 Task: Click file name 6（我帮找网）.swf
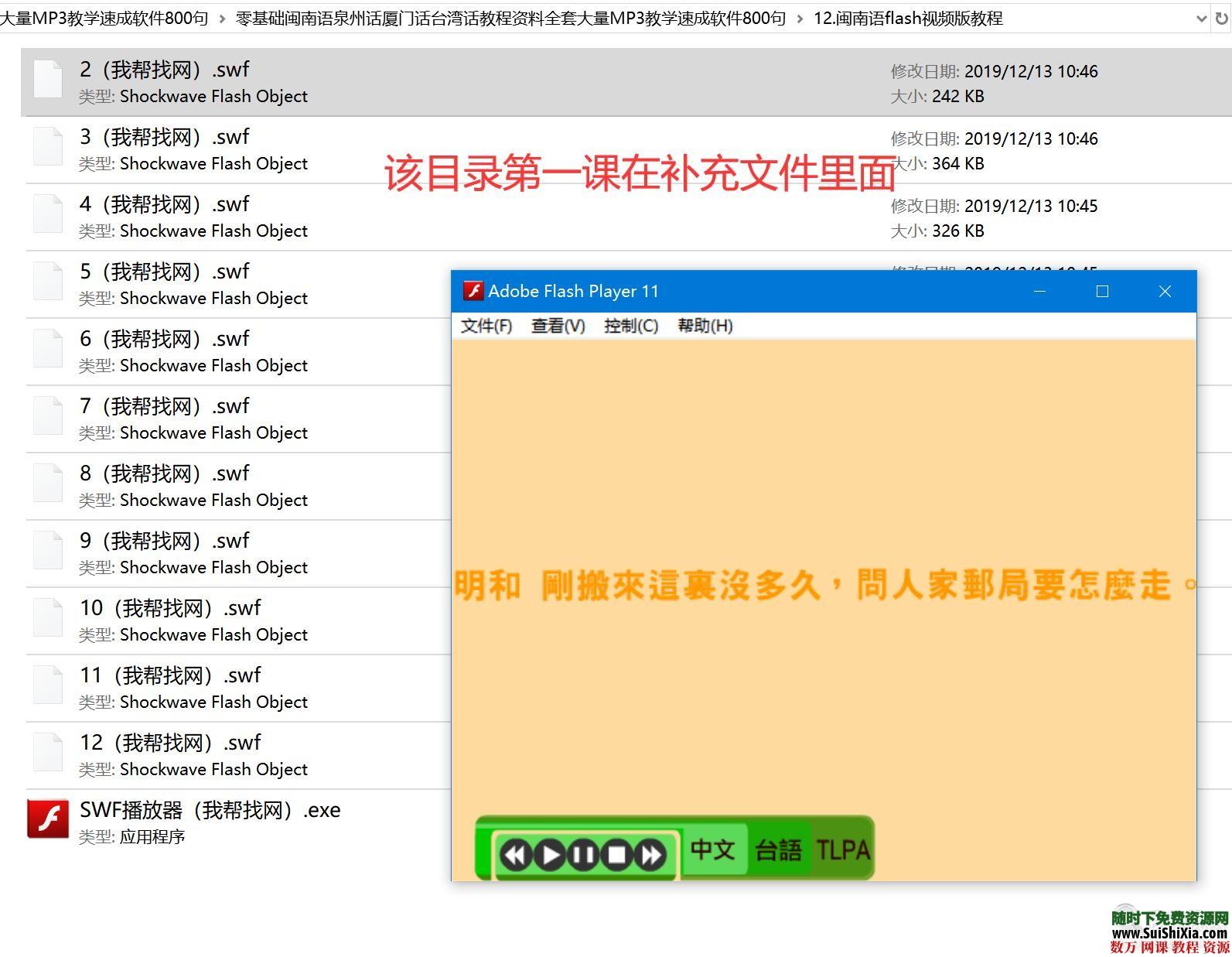[x=165, y=339]
